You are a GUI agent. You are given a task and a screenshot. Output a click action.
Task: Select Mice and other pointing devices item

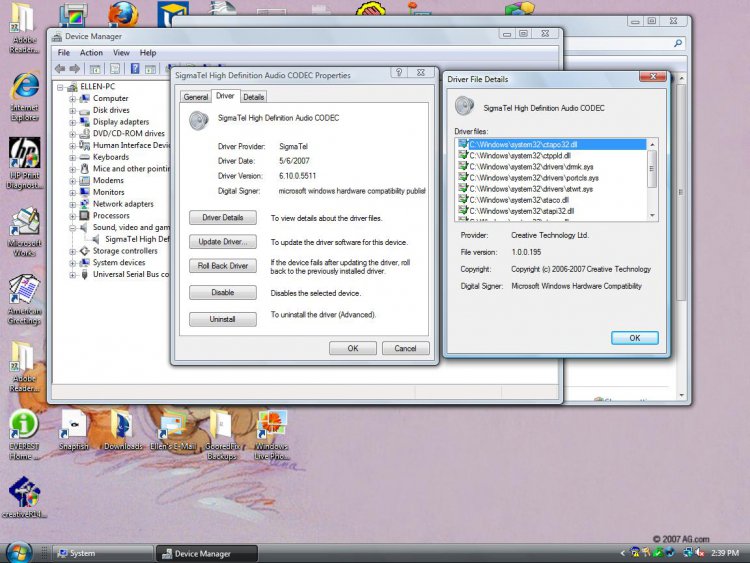tap(131, 168)
